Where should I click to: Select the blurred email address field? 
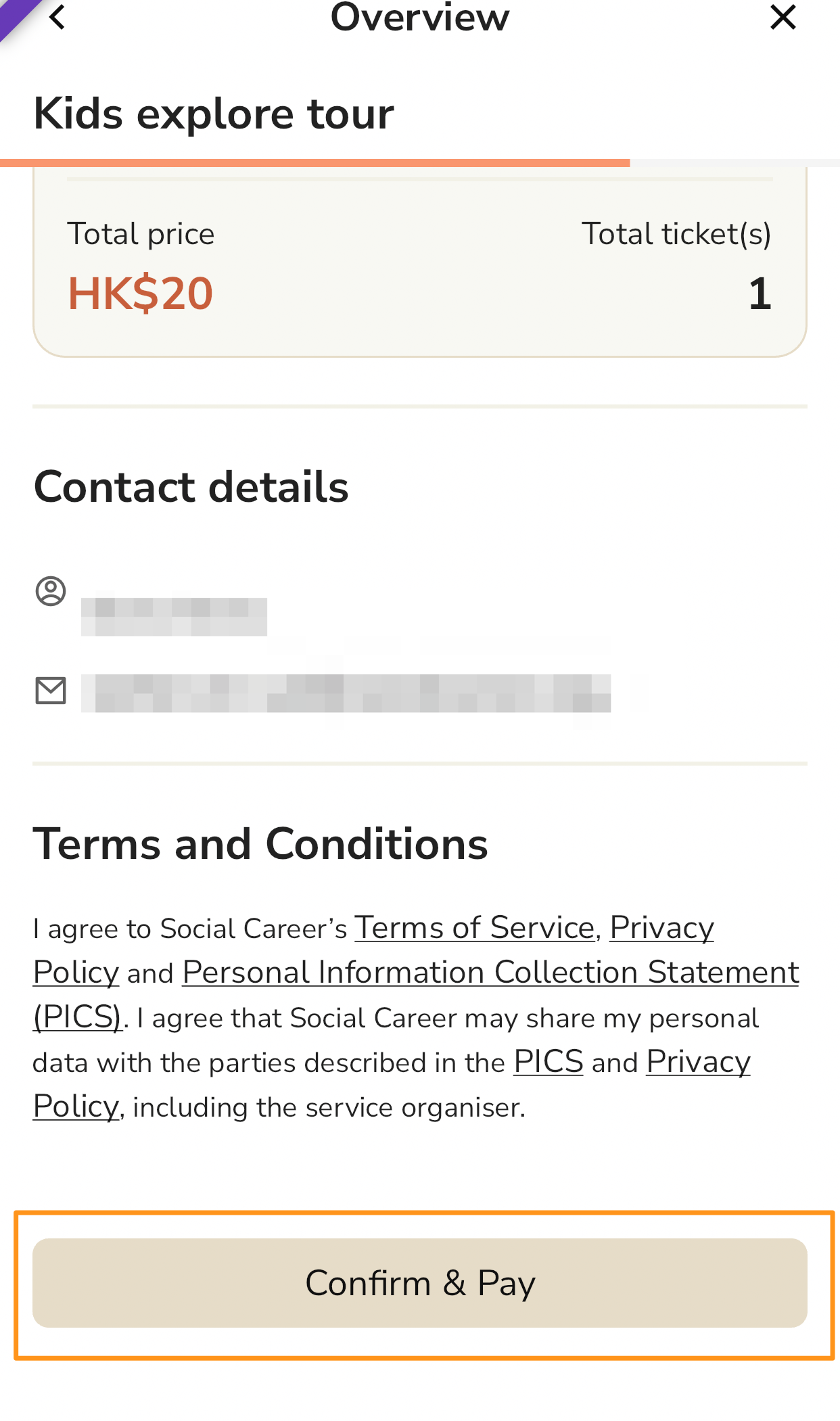[346, 693]
